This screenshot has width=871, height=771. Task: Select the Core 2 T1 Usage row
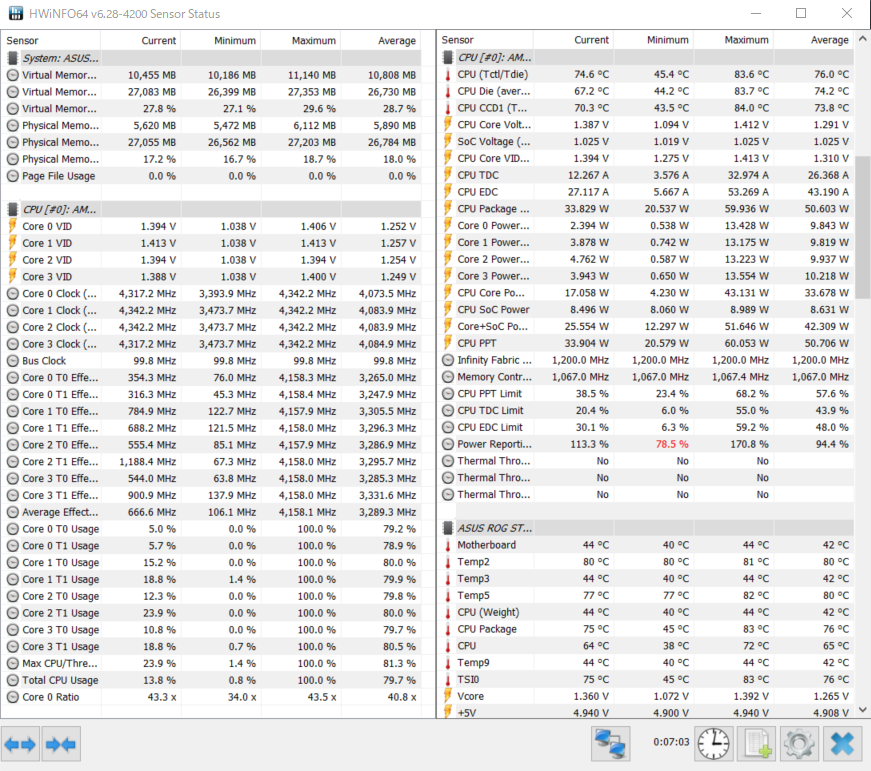(x=211, y=613)
